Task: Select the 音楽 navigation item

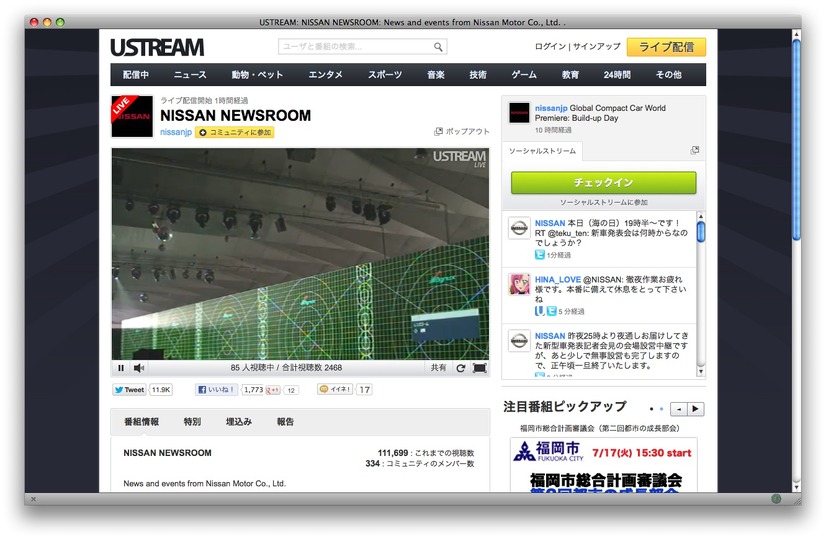Action: point(436,75)
